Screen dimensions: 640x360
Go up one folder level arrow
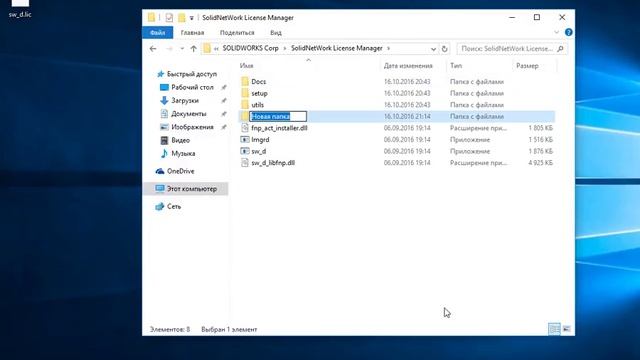click(193, 49)
